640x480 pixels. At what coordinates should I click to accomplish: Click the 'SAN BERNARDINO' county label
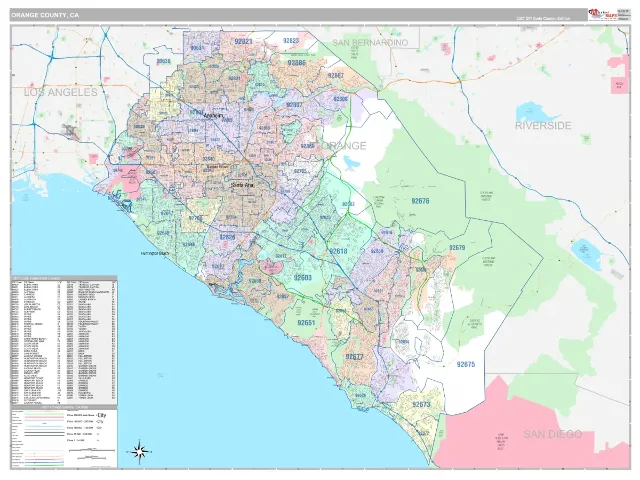[370, 42]
